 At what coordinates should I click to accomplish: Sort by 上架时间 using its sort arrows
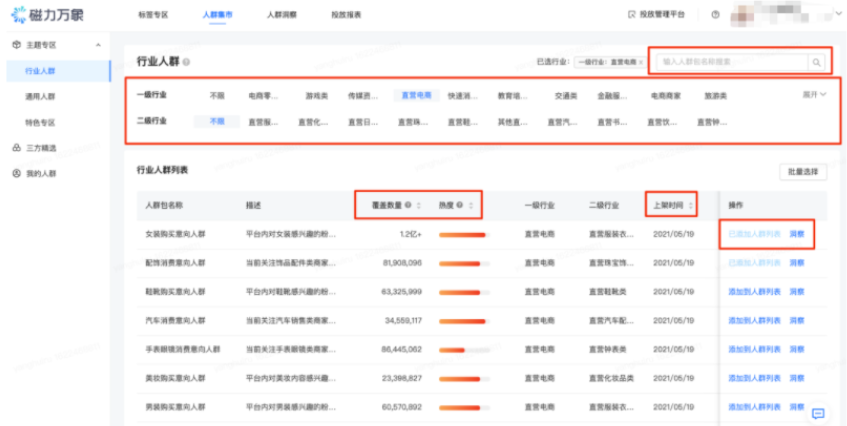point(691,206)
